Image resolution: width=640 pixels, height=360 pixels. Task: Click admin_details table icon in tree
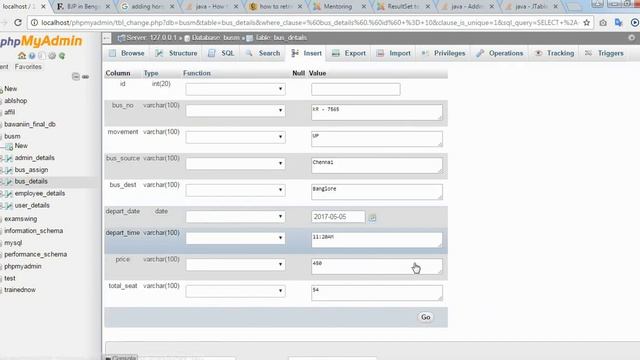click(9, 158)
